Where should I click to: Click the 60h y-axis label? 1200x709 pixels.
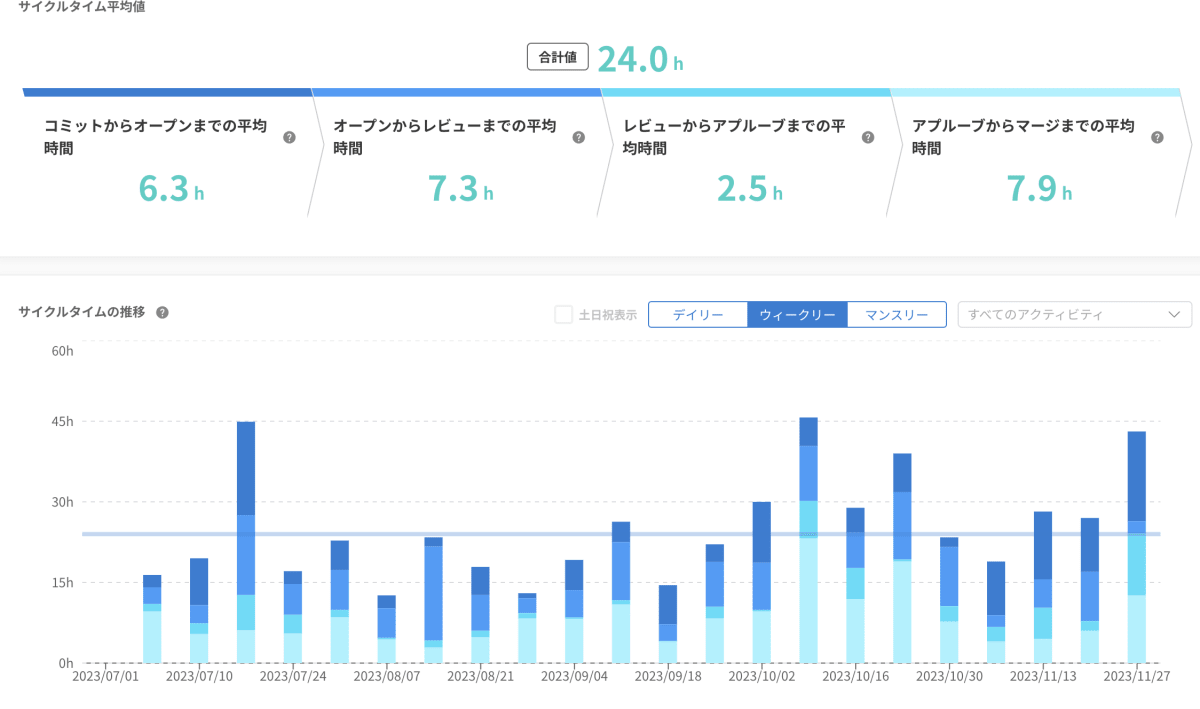point(63,351)
